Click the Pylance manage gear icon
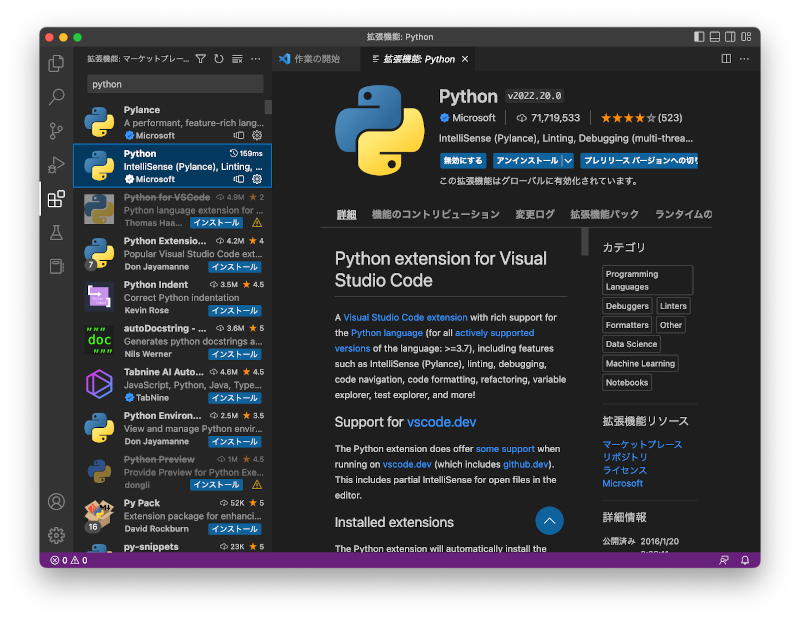 click(x=257, y=135)
